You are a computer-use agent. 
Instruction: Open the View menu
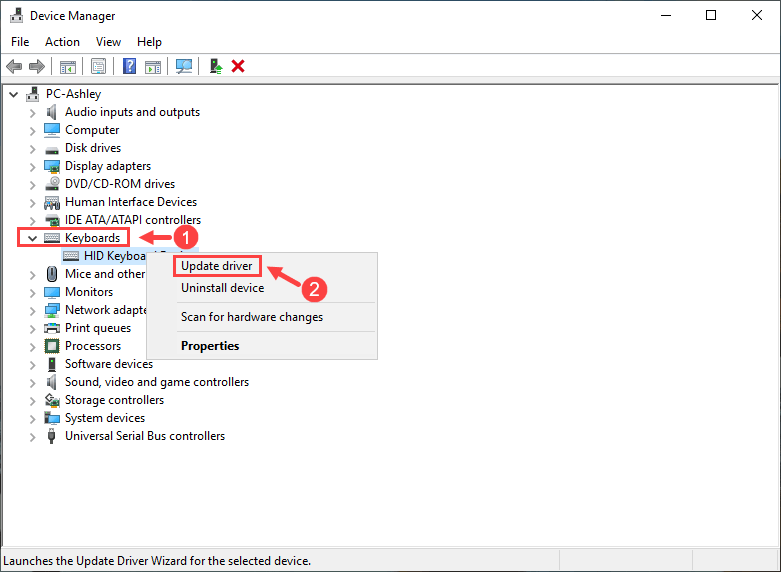(x=108, y=42)
